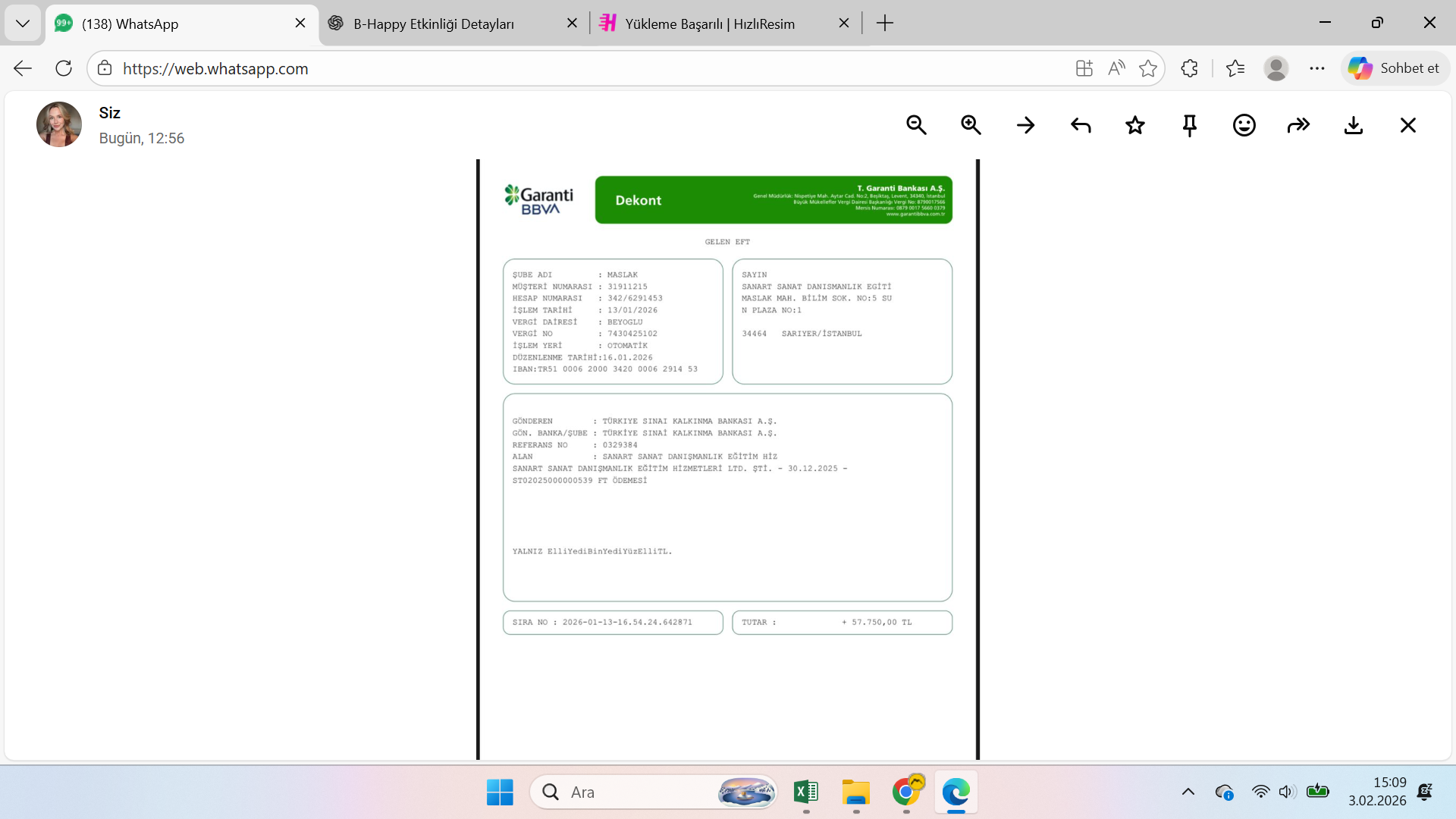This screenshot has height=819, width=1456.
Task: Zoom in on the receipt image
Action: [971, 125]
